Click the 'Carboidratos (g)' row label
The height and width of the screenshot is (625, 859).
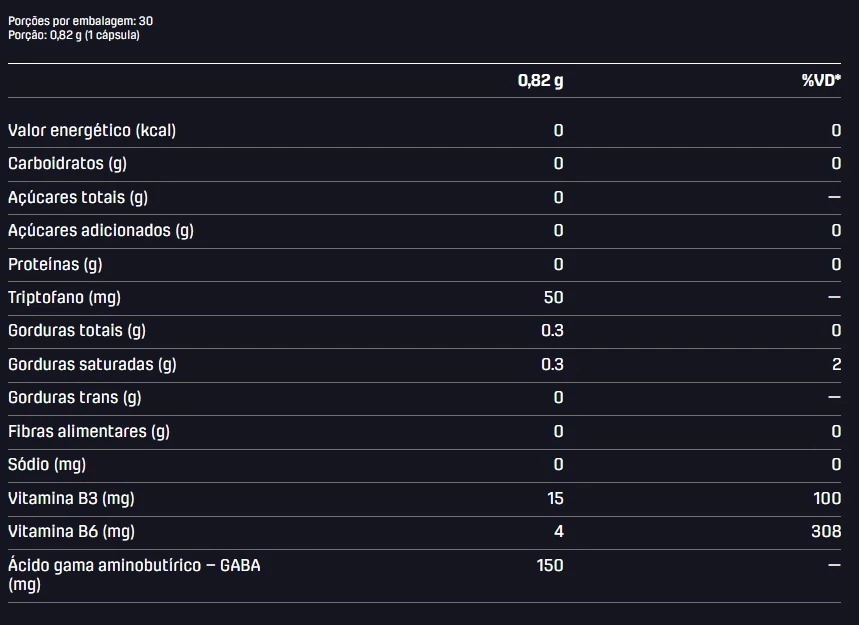tap(67, 163)
